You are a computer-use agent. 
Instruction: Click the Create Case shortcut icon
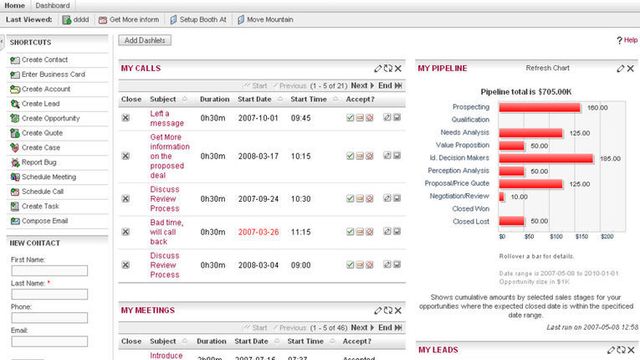[x=15, y=148]
